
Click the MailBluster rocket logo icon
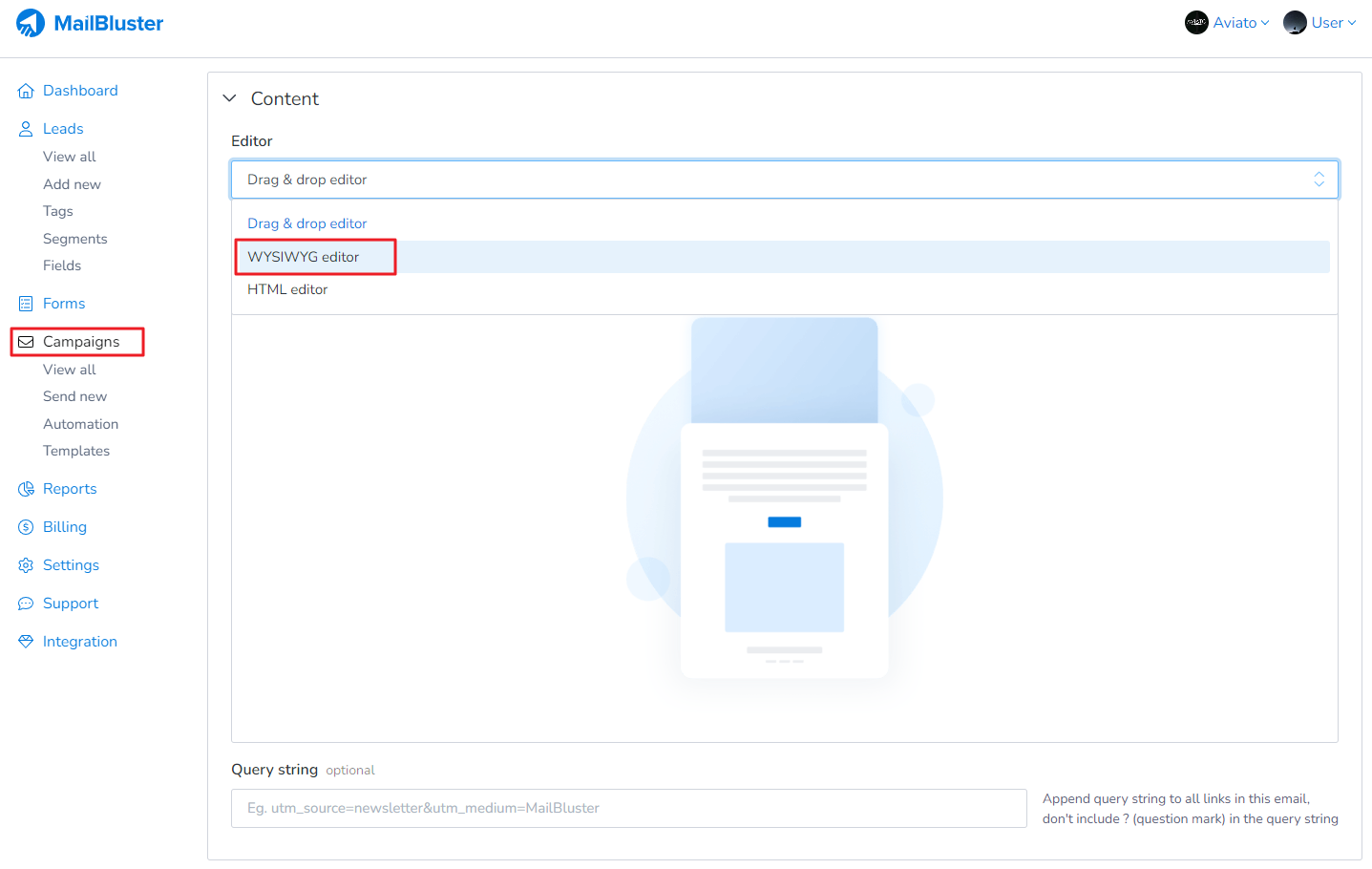(x=31, y=23)
